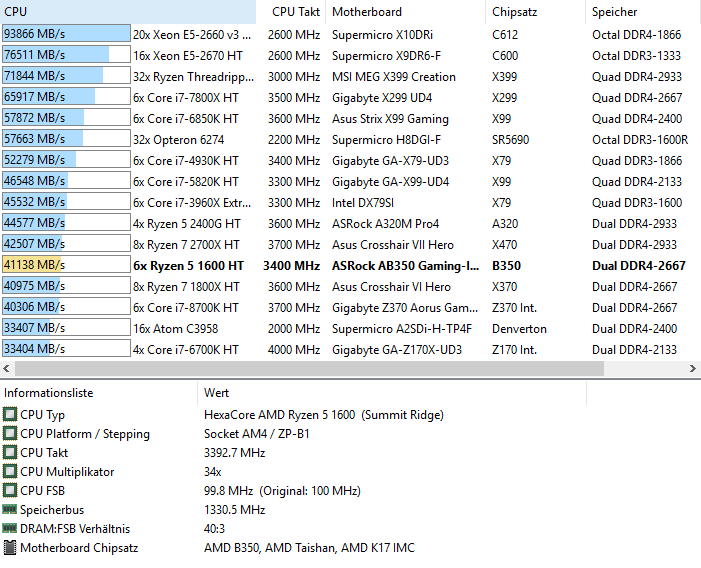Click the Socket AM4 / ZP-B1 value
The width and height of the screenshot is (701, 568).
pos(257,433)
